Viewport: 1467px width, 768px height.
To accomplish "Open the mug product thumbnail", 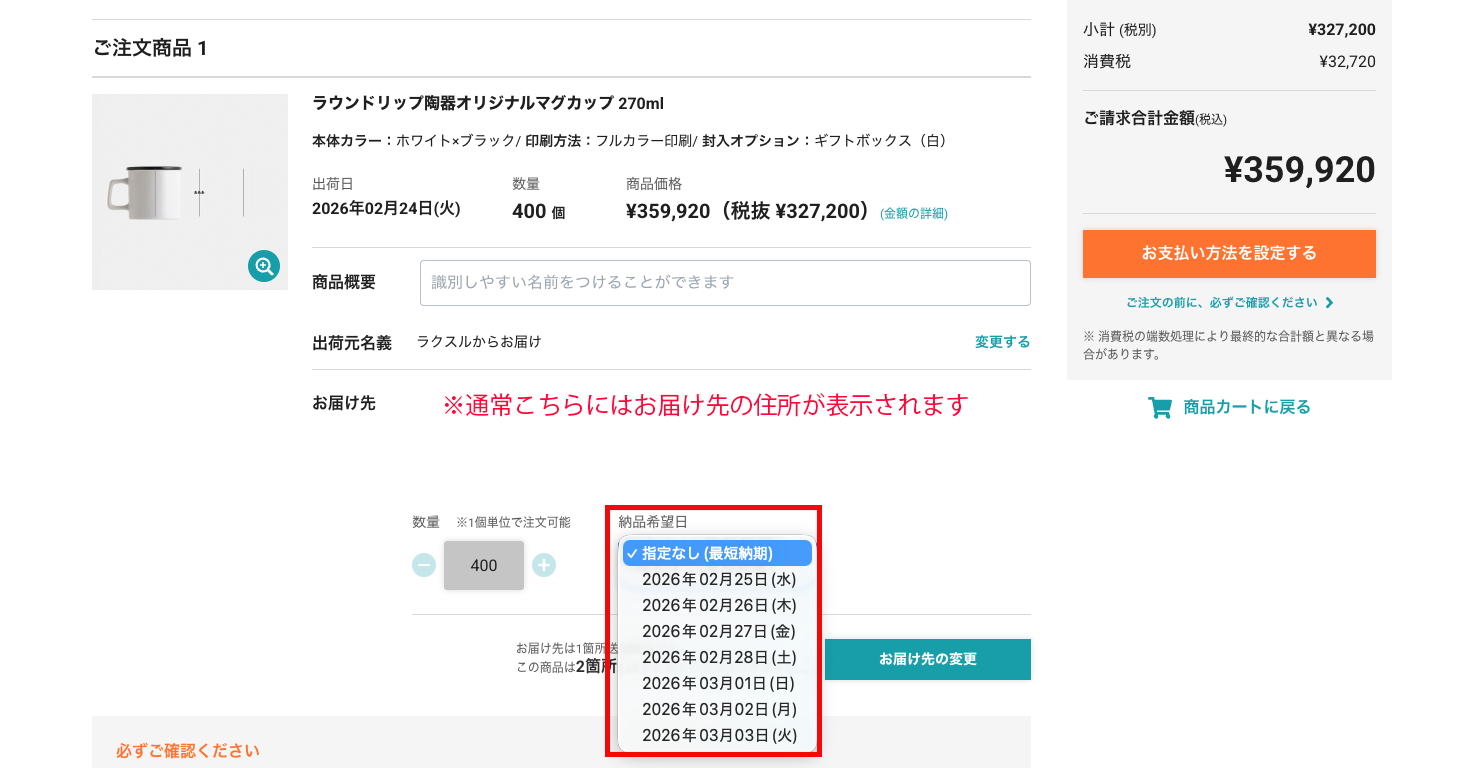I will click(190, 192).
